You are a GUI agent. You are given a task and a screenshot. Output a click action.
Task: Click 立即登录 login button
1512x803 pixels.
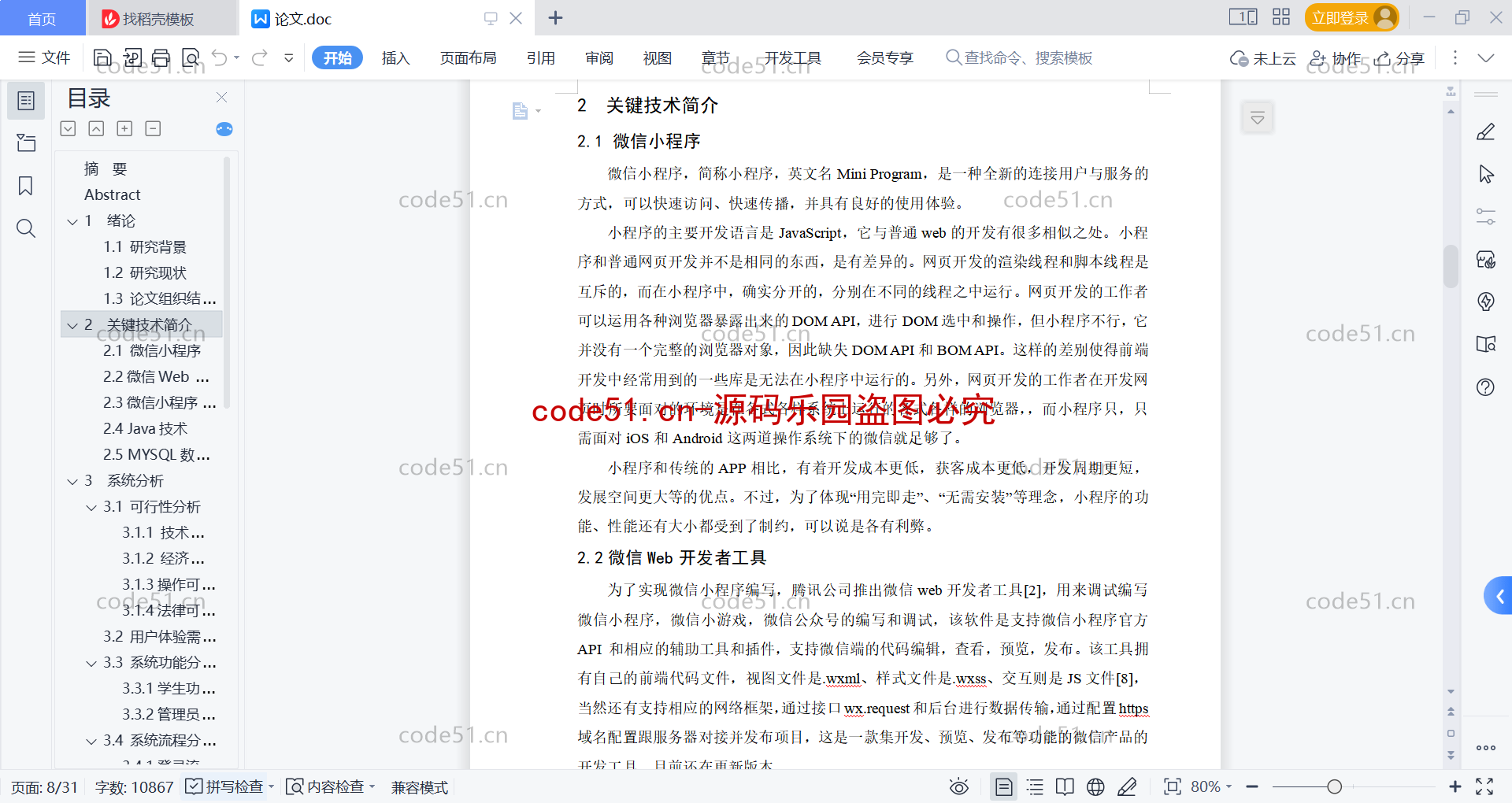[1351, 17]
